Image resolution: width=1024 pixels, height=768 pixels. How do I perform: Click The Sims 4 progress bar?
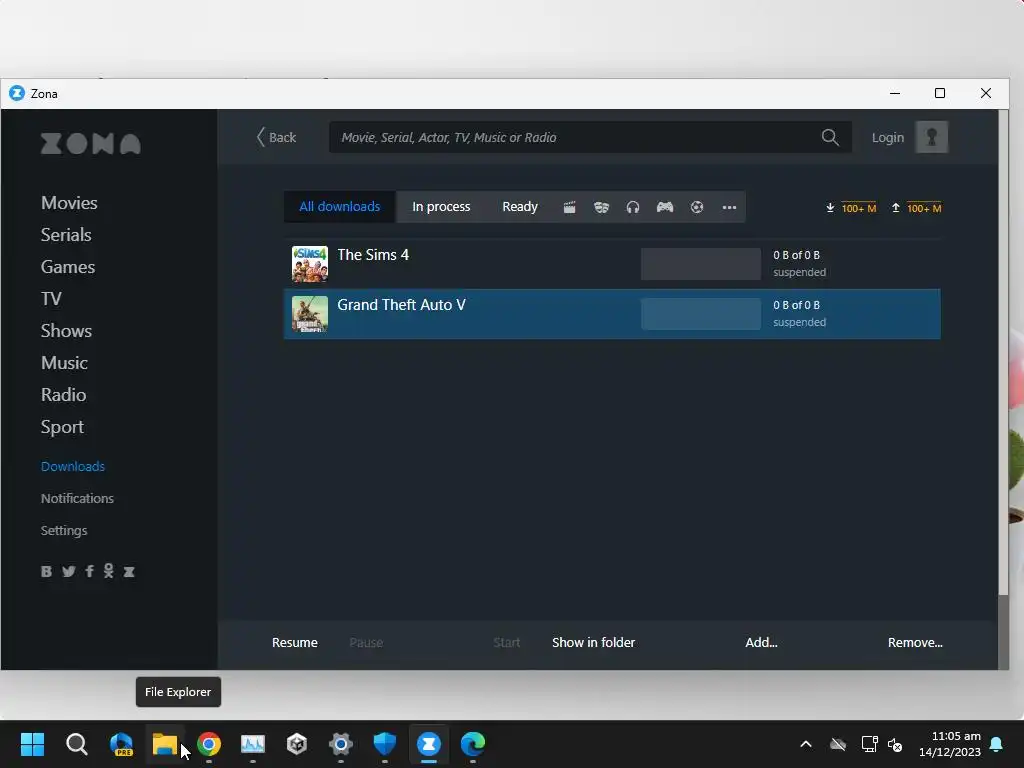[701, 264]
